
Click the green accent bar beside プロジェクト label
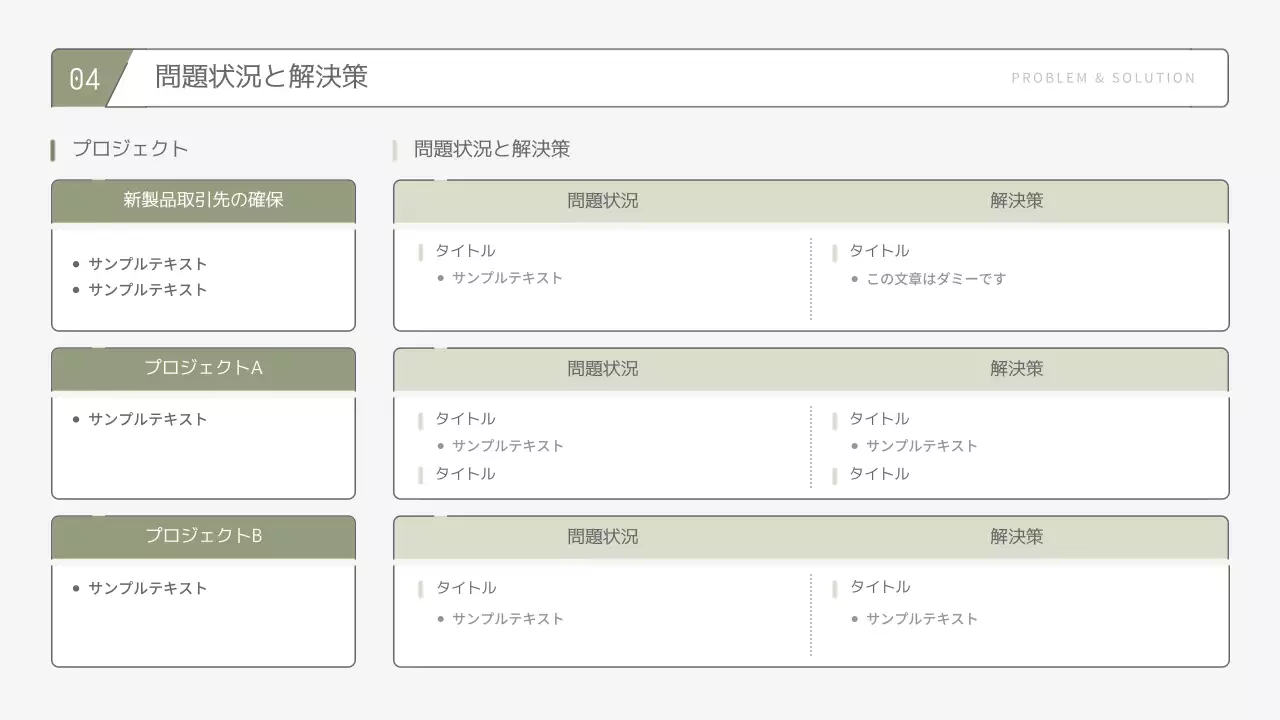pyautogui.click(x=53, y=148)
